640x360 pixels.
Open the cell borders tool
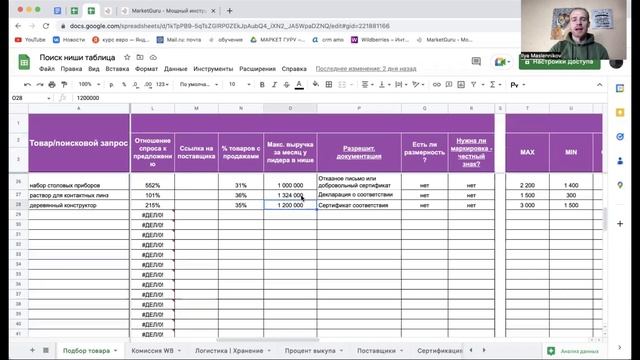(x=329, y=84)
